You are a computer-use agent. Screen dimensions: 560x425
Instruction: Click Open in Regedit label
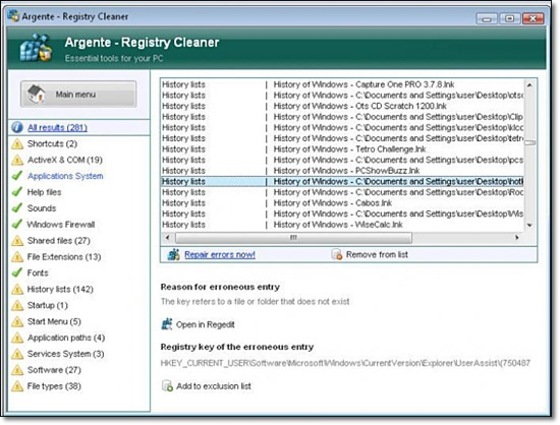point(205,325)
